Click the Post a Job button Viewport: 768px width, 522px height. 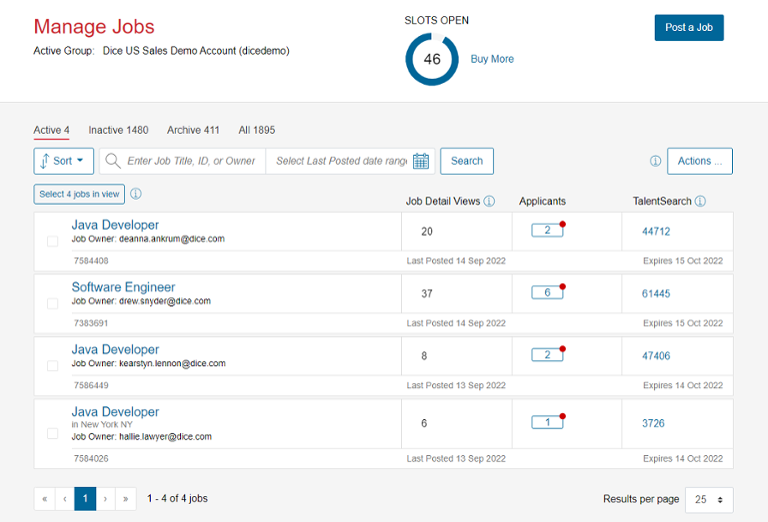[689, 27]
